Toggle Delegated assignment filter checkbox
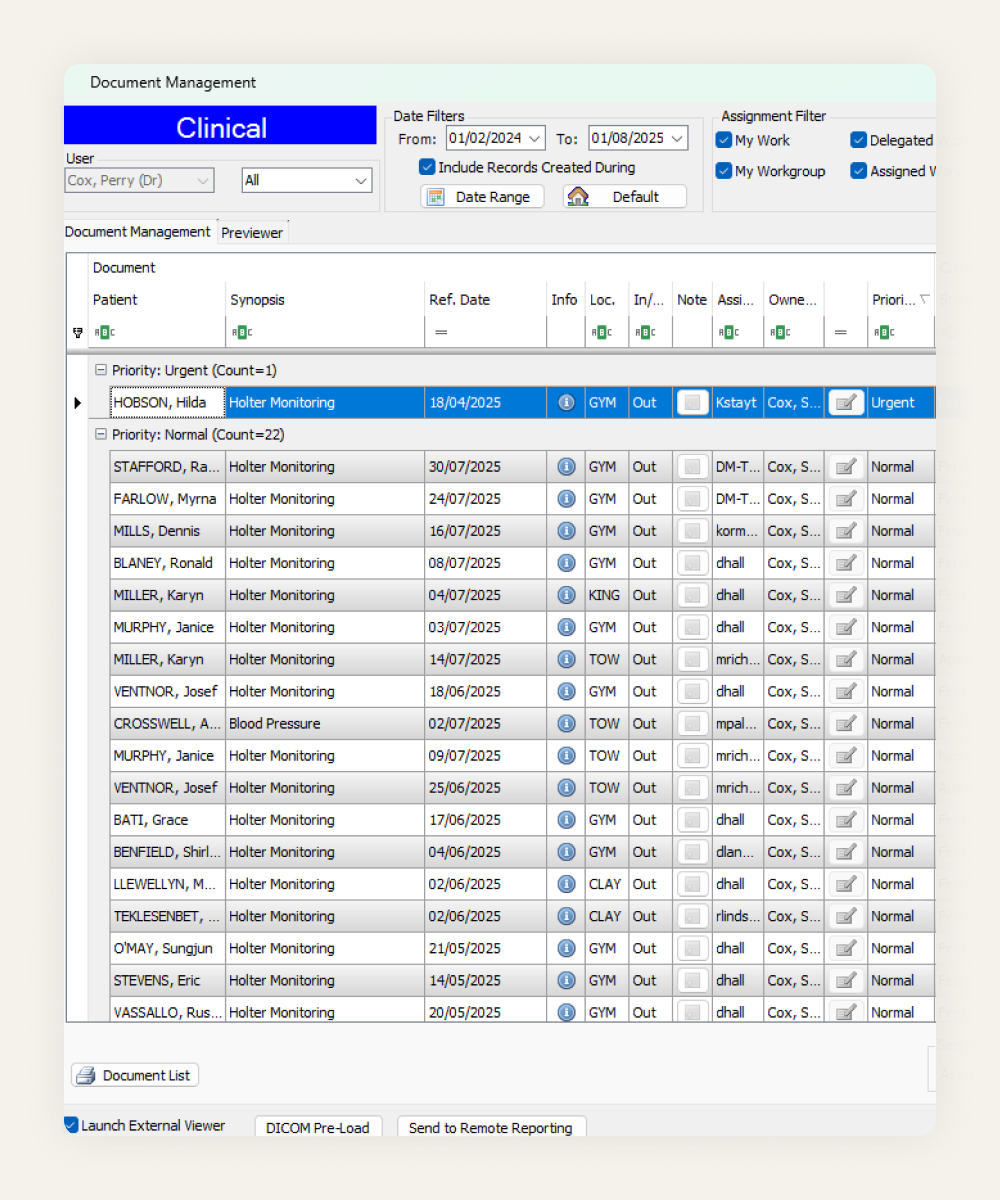Viewport: 1000px width, 1200px height. click(858, 140)
